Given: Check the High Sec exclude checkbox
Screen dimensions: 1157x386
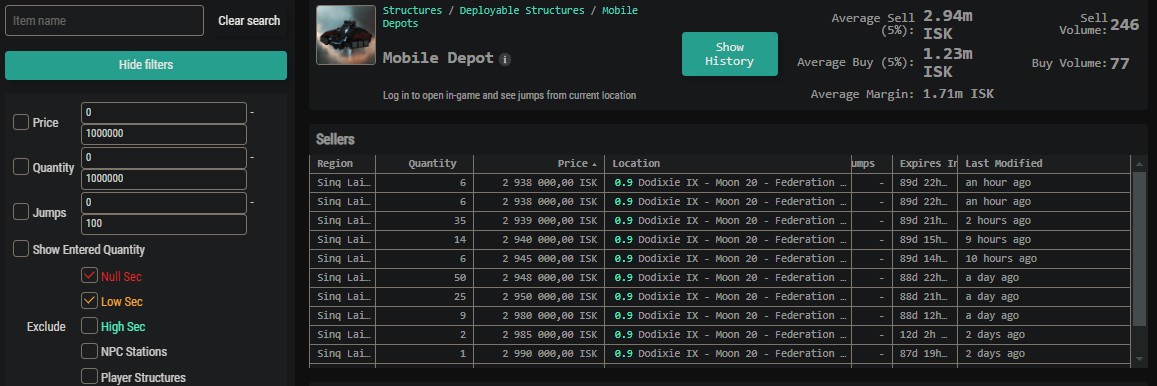Looking at the screenshot, I should [89, 326].
